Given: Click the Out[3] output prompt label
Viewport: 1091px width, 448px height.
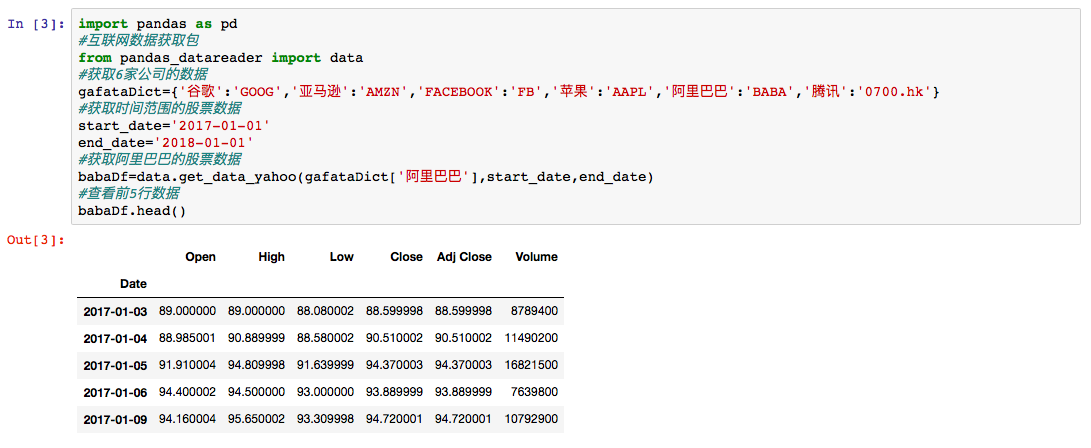Looking at the screenshot, I should coord(35,240).
